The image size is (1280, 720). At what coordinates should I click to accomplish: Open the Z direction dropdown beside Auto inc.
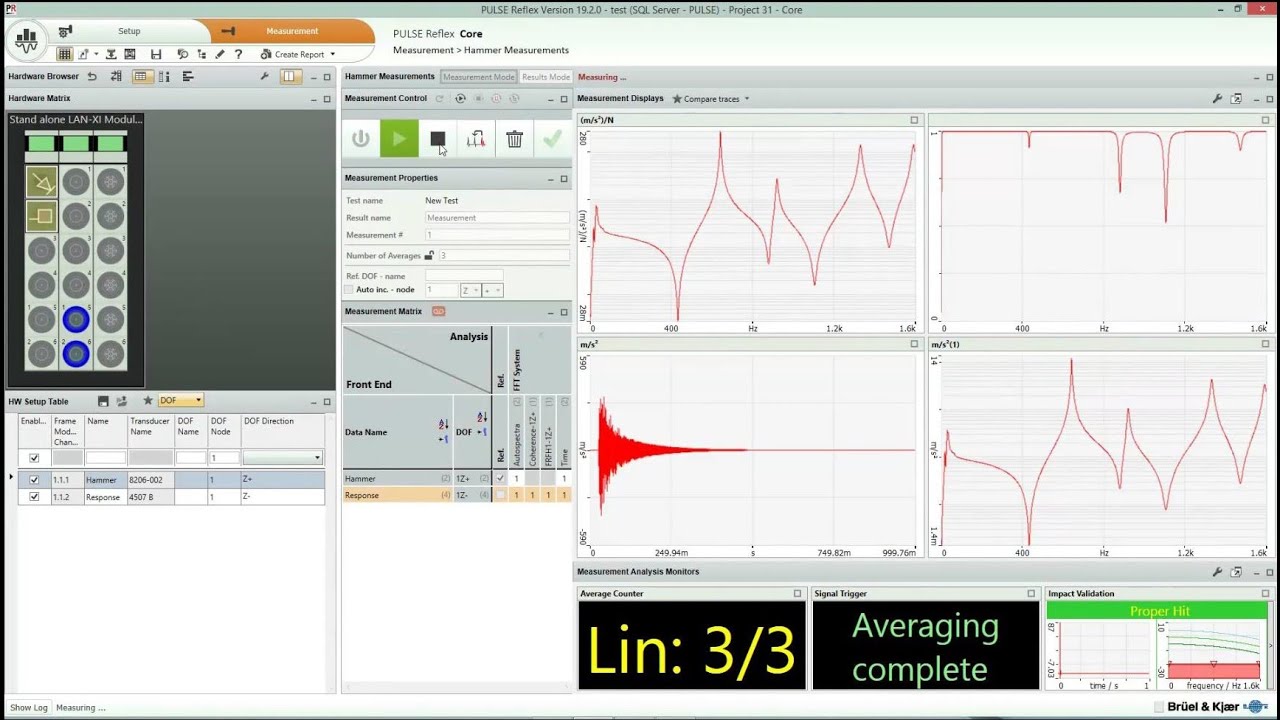pyautogui.click(x=470, y=290)
